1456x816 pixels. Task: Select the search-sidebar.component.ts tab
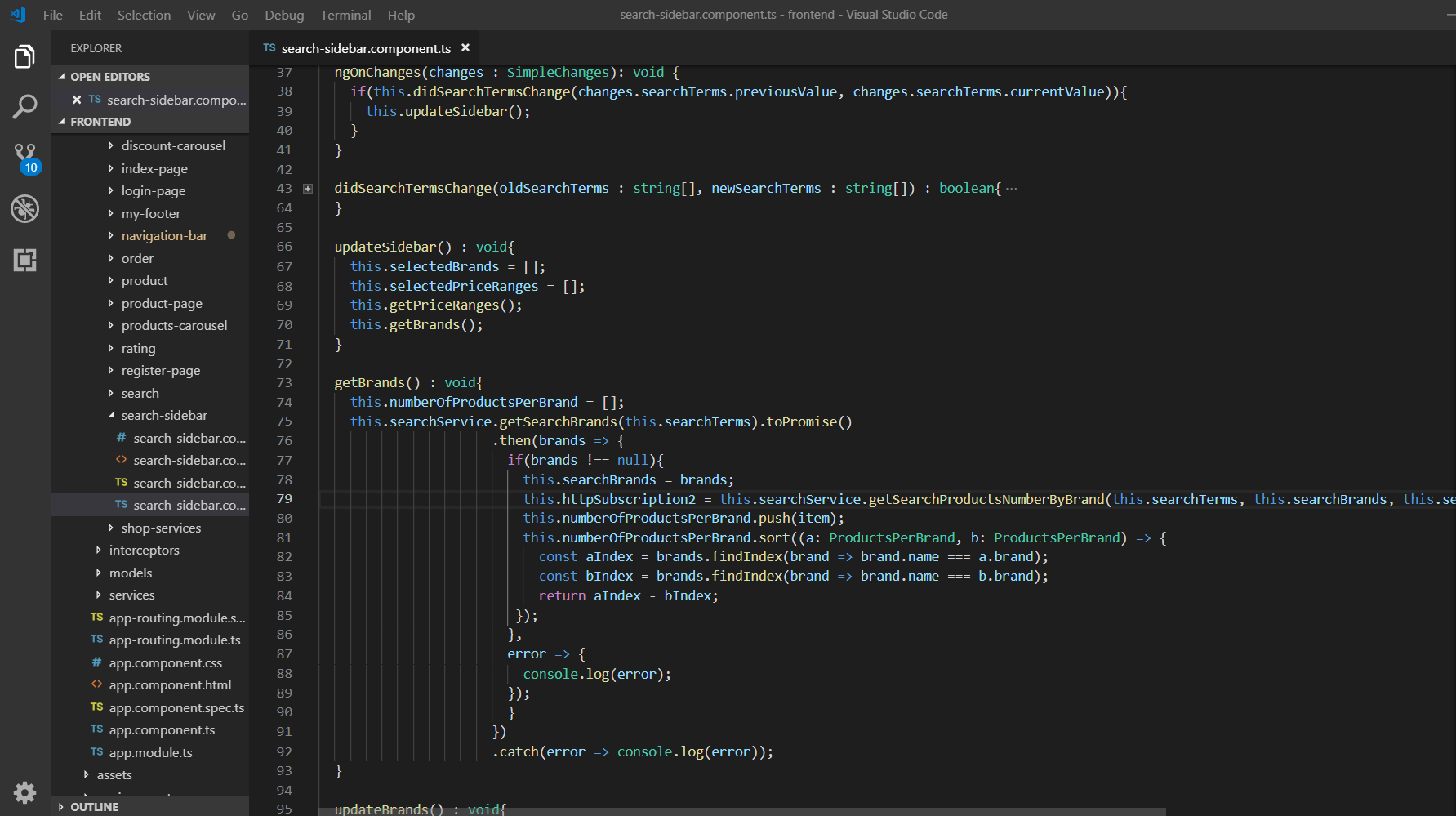pos(365,48)
